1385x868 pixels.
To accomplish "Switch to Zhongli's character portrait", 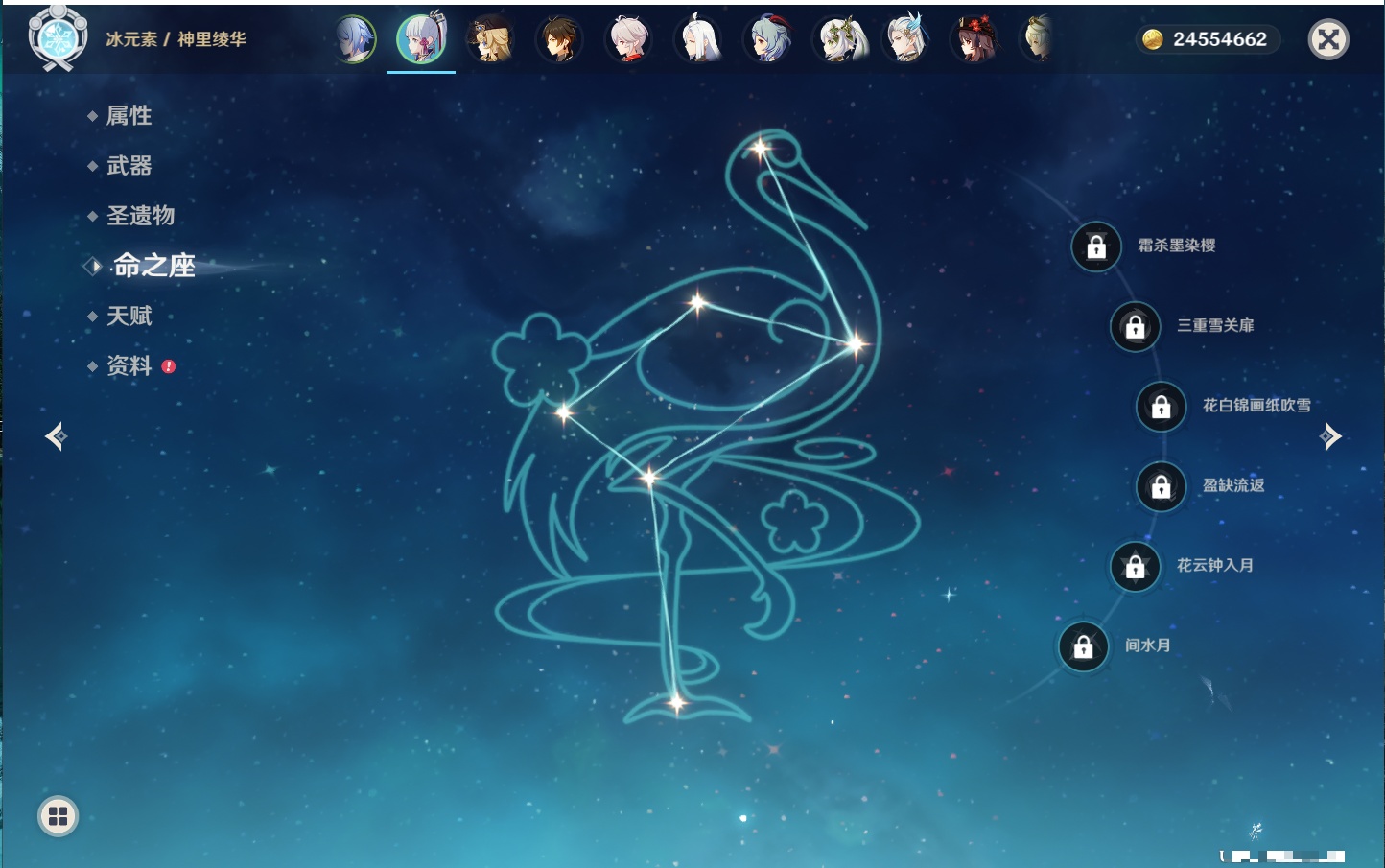I will [559, 39].
